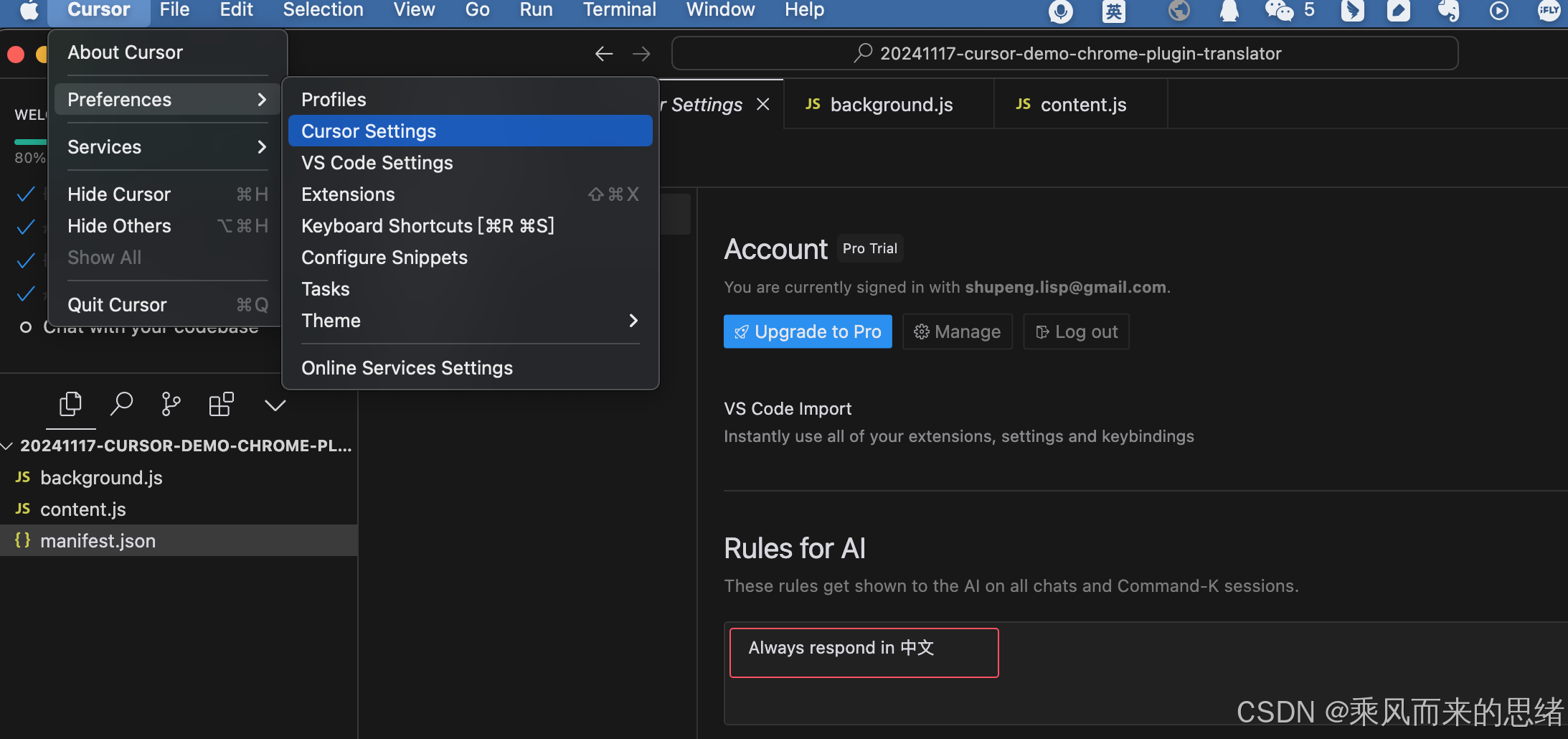The height and width of the screenshot is (739, 1568).
Task: Open the Edit menu
Action: [236, 10]
